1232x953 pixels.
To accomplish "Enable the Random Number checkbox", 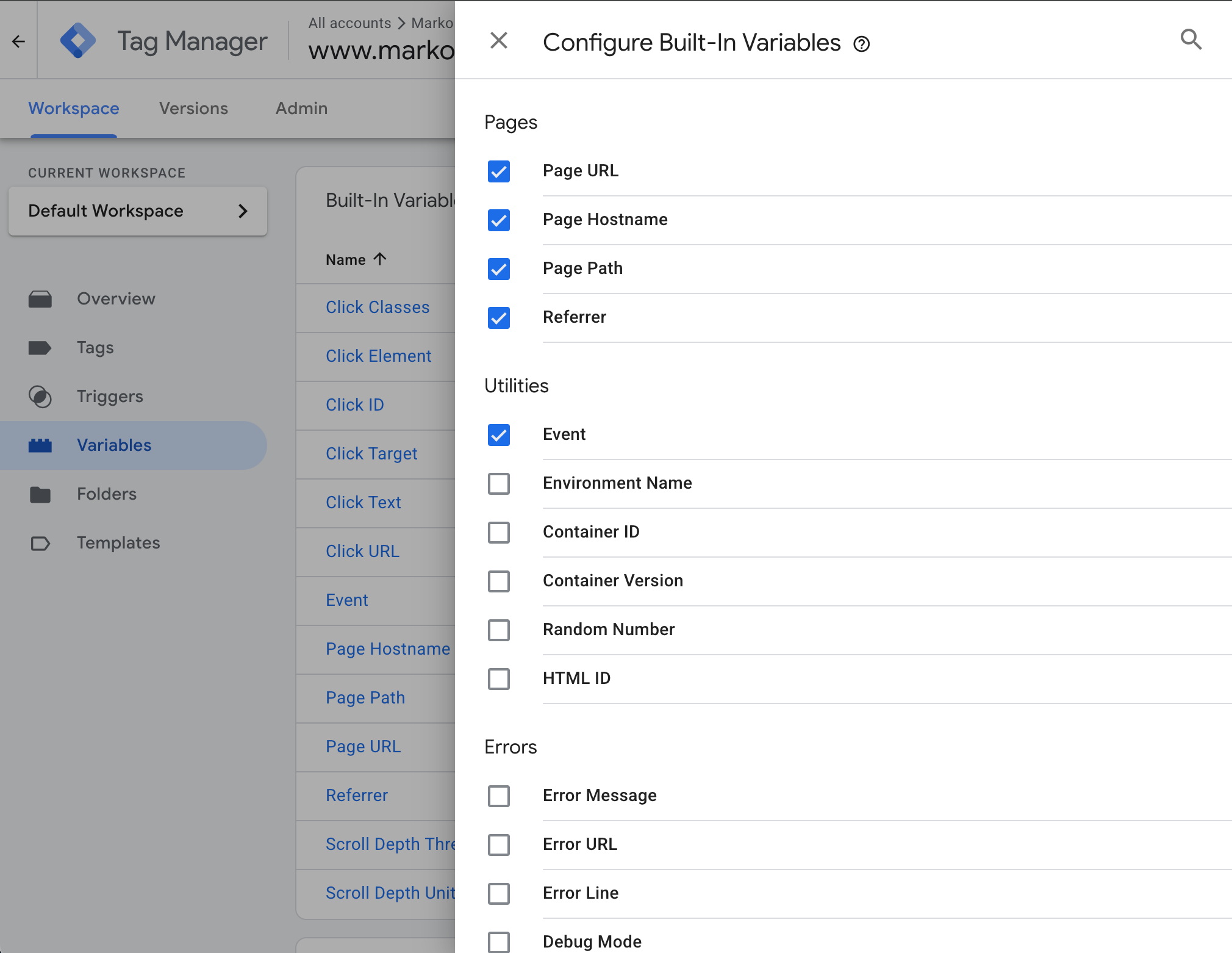I will [x=499, y=630].
